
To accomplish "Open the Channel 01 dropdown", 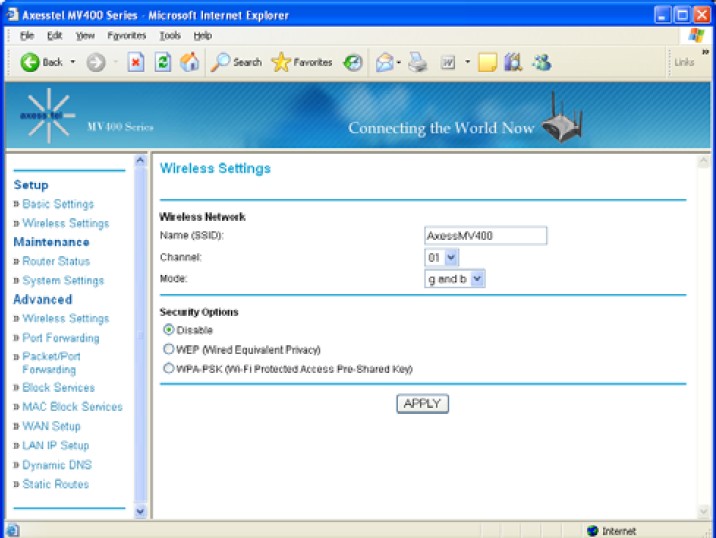I will coord(451,258).
